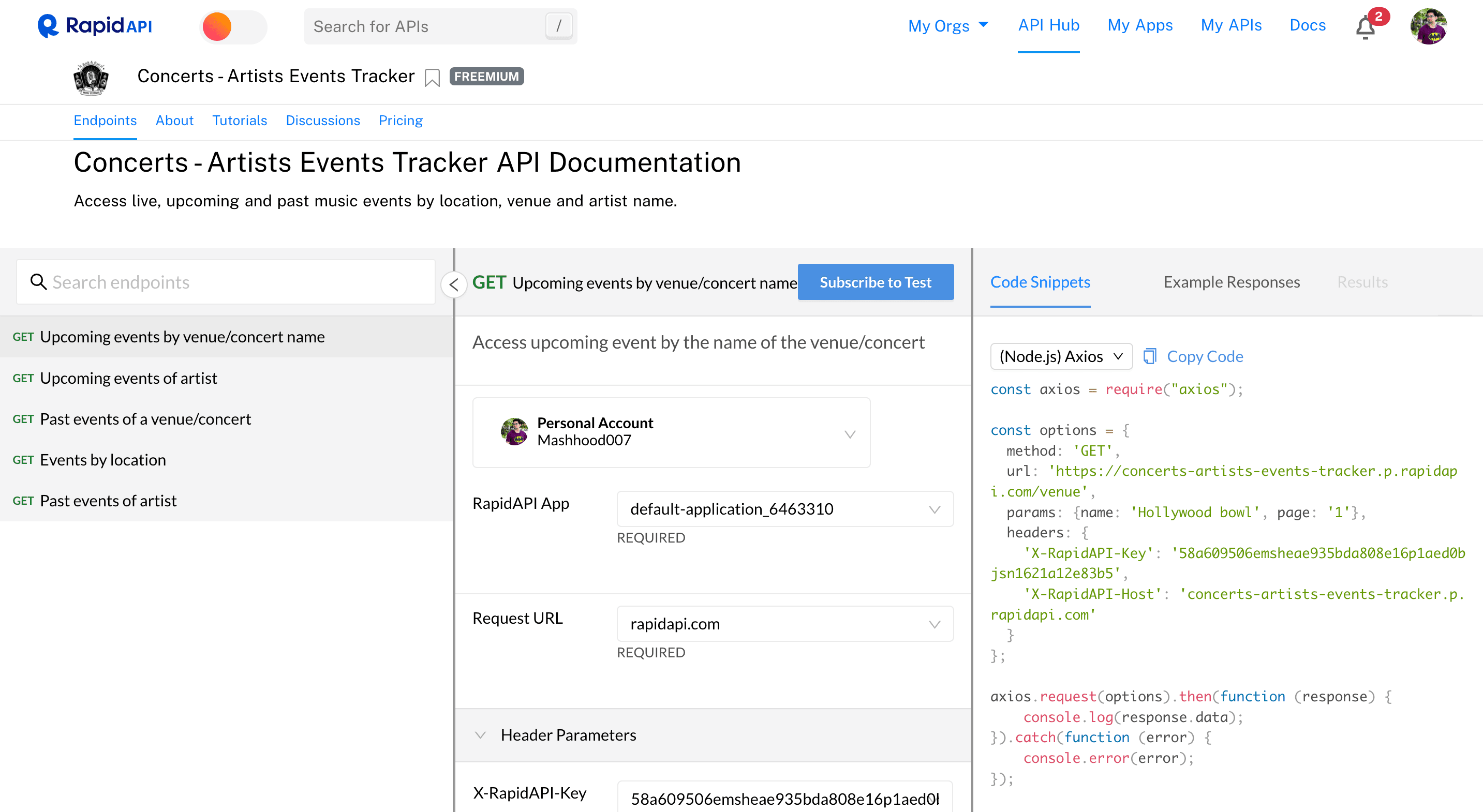Change the (Node.js) Axios language selector
The image size is (1483, 812).
coord(1061,356)
